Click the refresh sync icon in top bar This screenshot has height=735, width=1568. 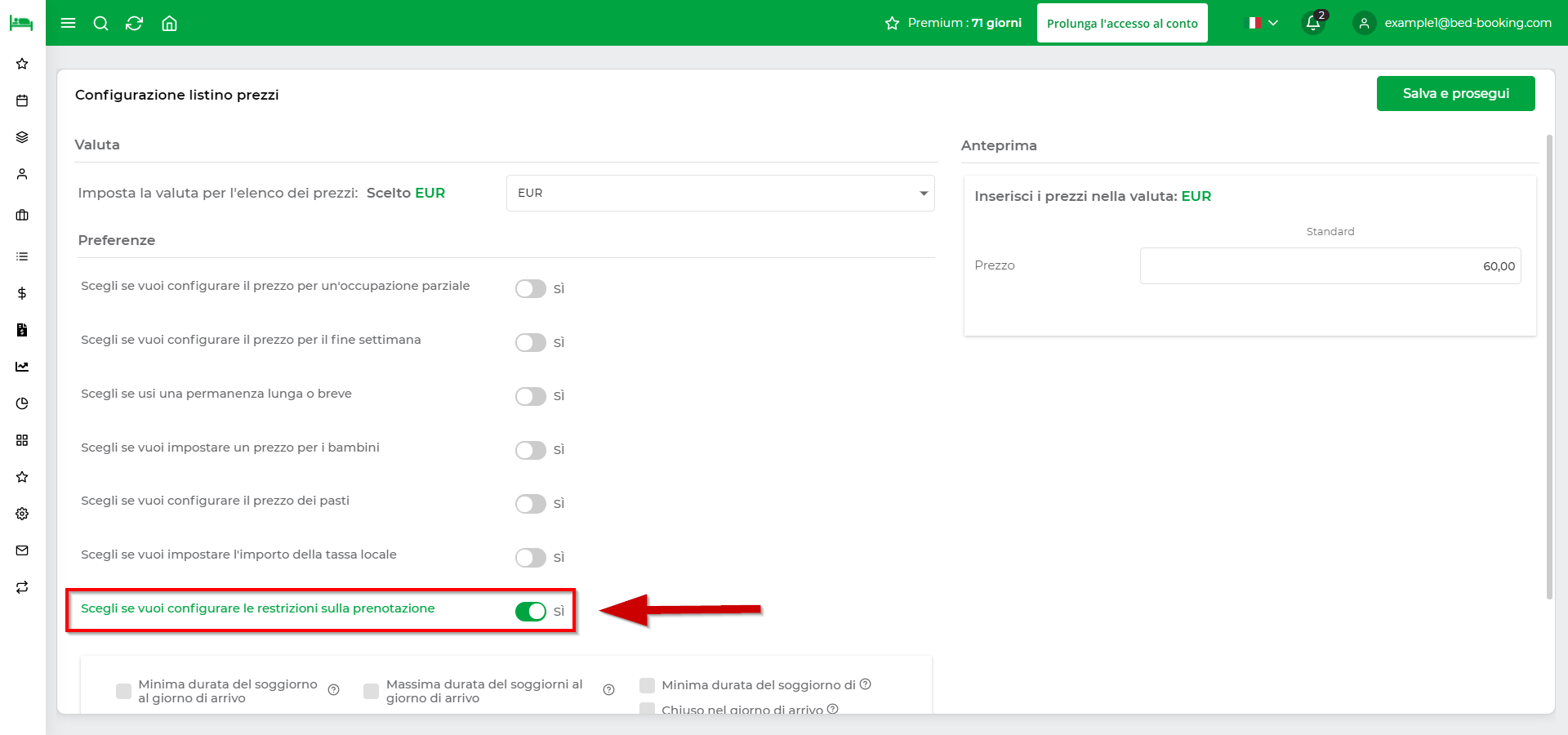pyautogui.click(x=135, y=23)
